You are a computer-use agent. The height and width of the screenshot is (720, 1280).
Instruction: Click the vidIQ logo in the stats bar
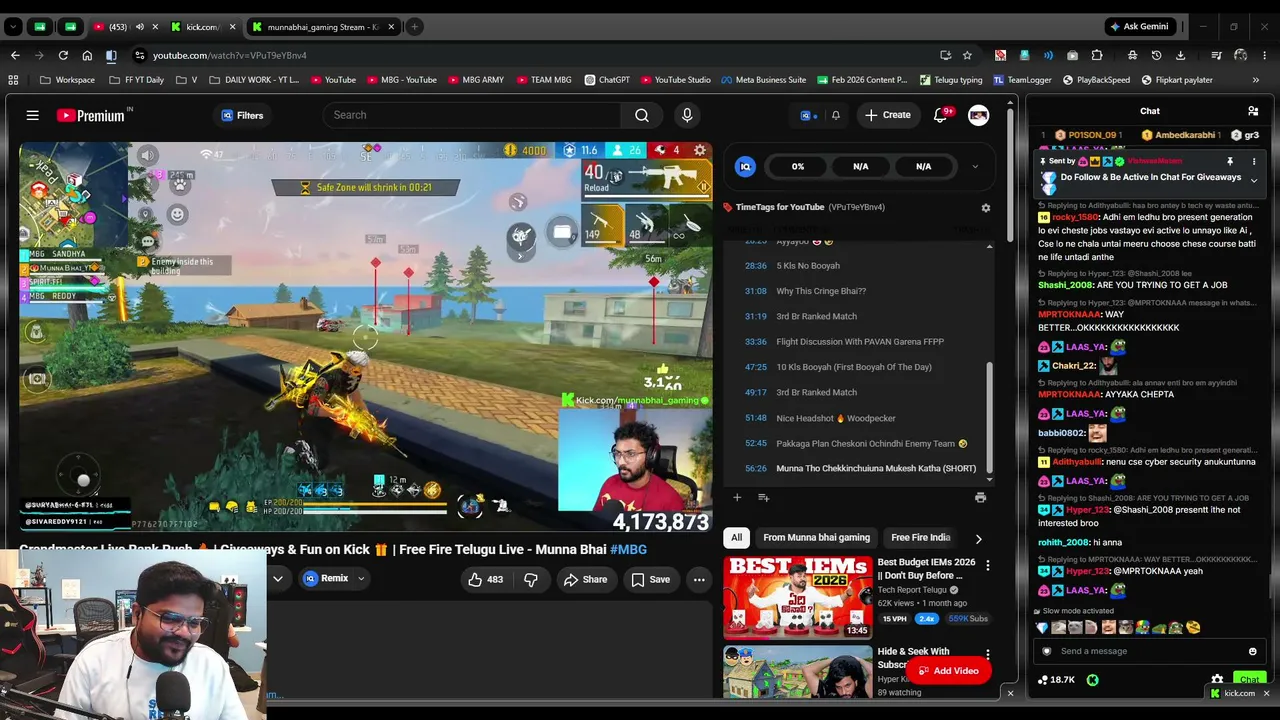[745, 167]
